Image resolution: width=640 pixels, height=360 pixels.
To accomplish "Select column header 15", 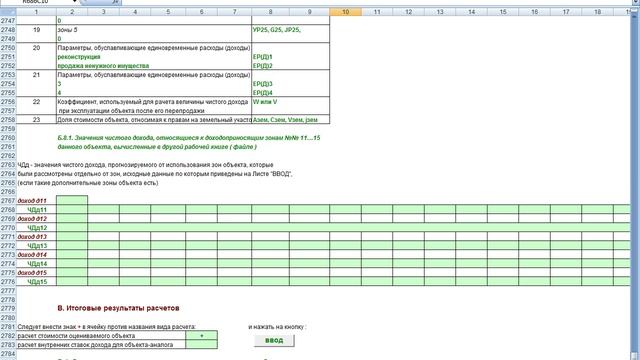I will [503, 12].
